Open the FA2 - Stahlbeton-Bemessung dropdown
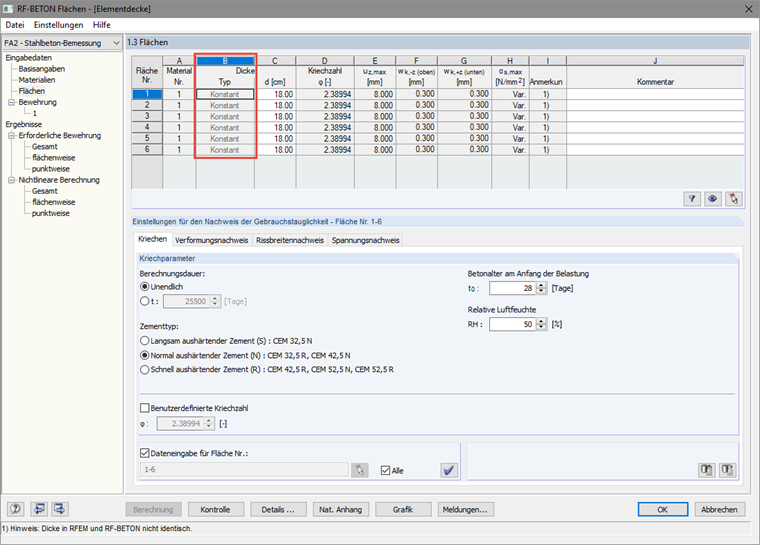This screenshot has width=760, height=545. 116,43
